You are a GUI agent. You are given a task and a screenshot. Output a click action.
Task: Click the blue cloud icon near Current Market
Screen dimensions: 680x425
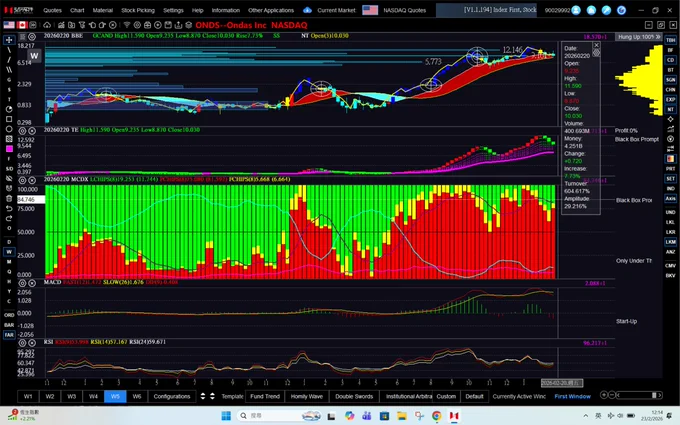pyautogui.click(x=307, y=10)
